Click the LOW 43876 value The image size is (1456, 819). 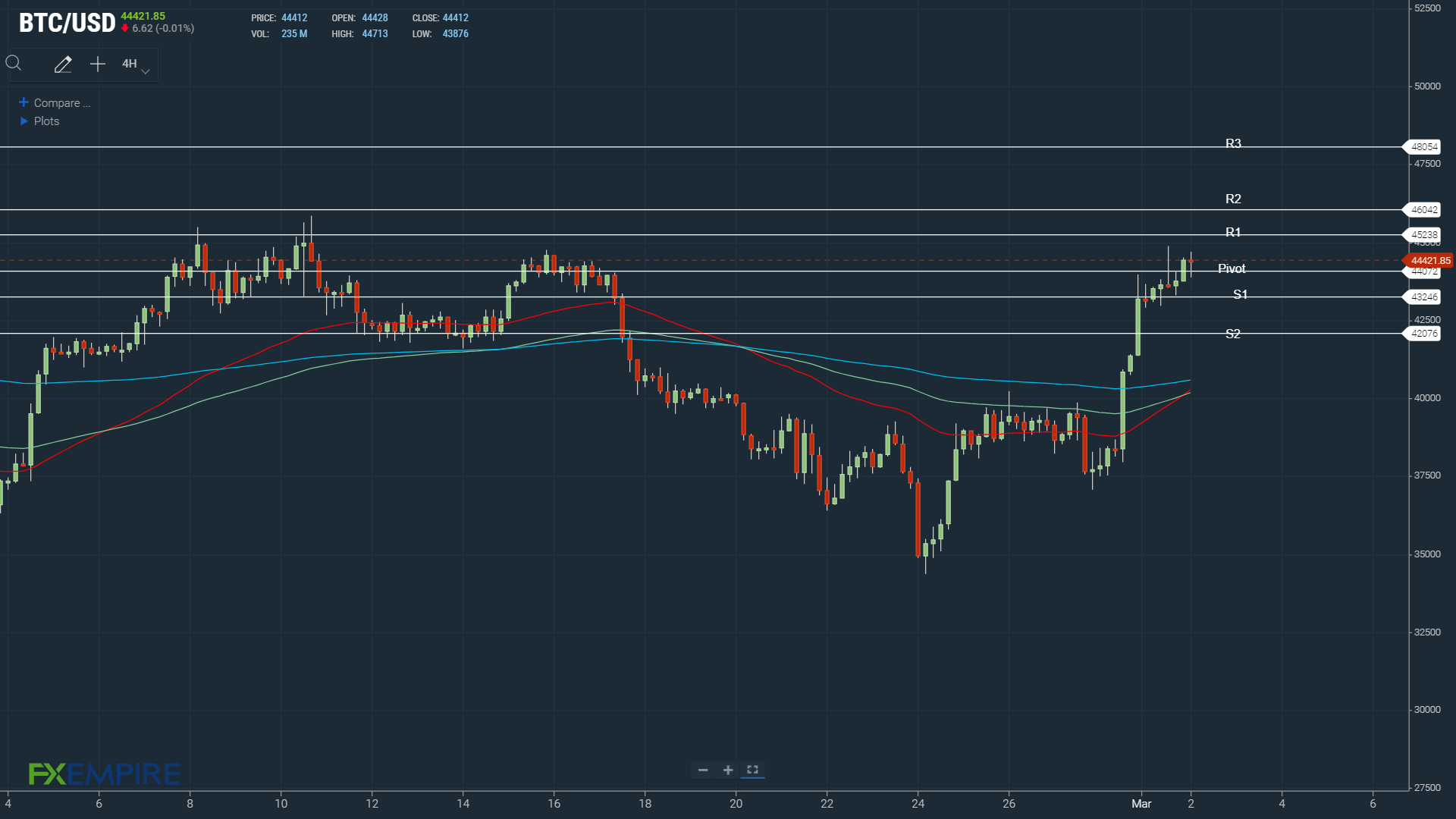455,34
